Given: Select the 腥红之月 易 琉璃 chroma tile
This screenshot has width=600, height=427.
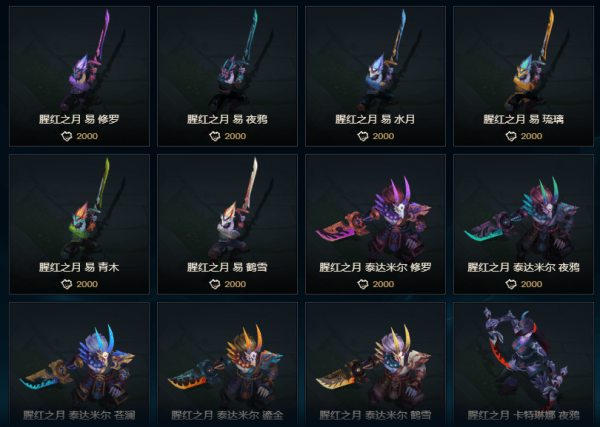Looking at the screenshot, I should click(523, 76).
